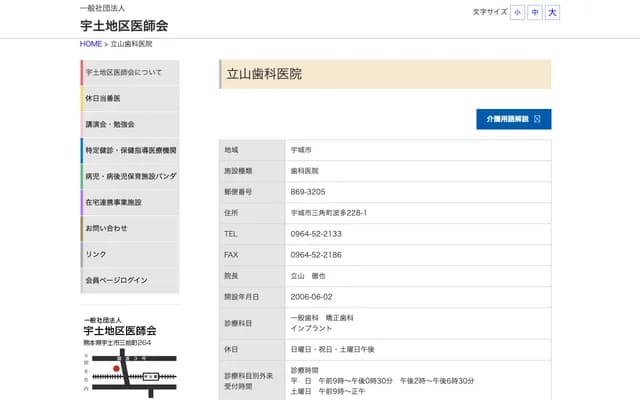Set font size to large (大)

click(553, 12)
